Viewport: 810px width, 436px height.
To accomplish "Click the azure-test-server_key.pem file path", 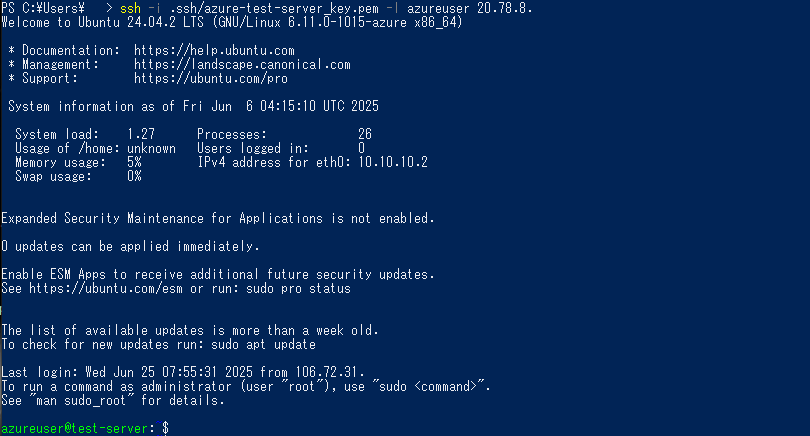I will click(x=274, y=9).
